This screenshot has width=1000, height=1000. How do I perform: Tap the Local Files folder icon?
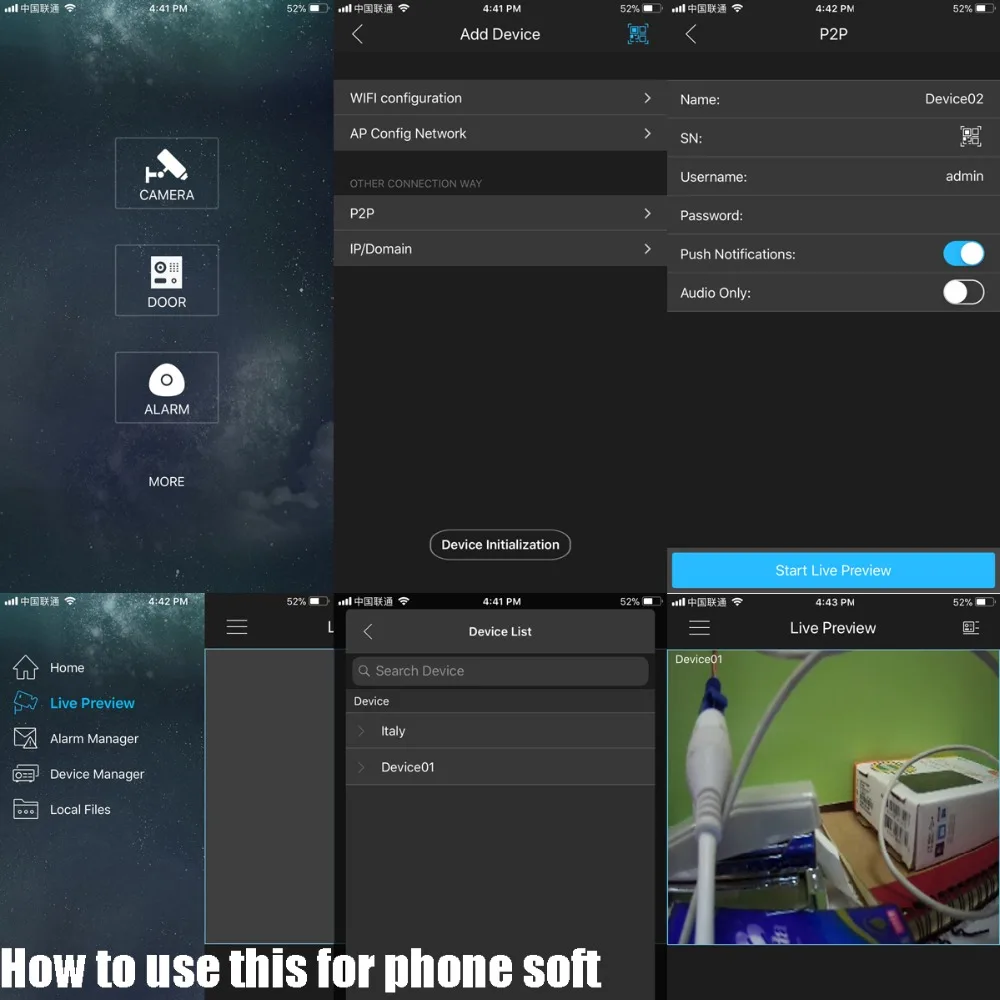(26, 809)
